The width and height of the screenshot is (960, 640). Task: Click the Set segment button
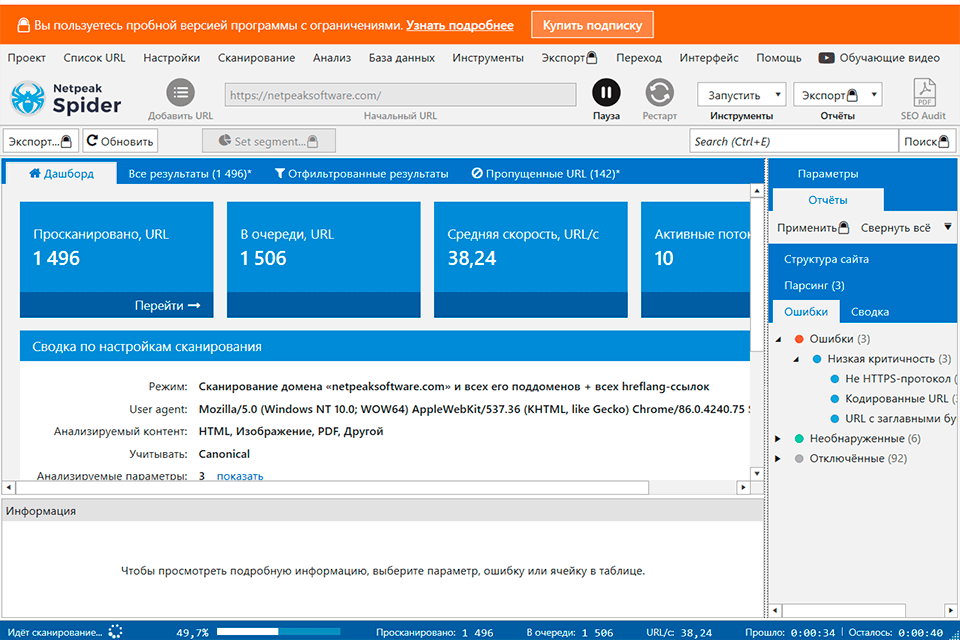[x=268, y=141]
